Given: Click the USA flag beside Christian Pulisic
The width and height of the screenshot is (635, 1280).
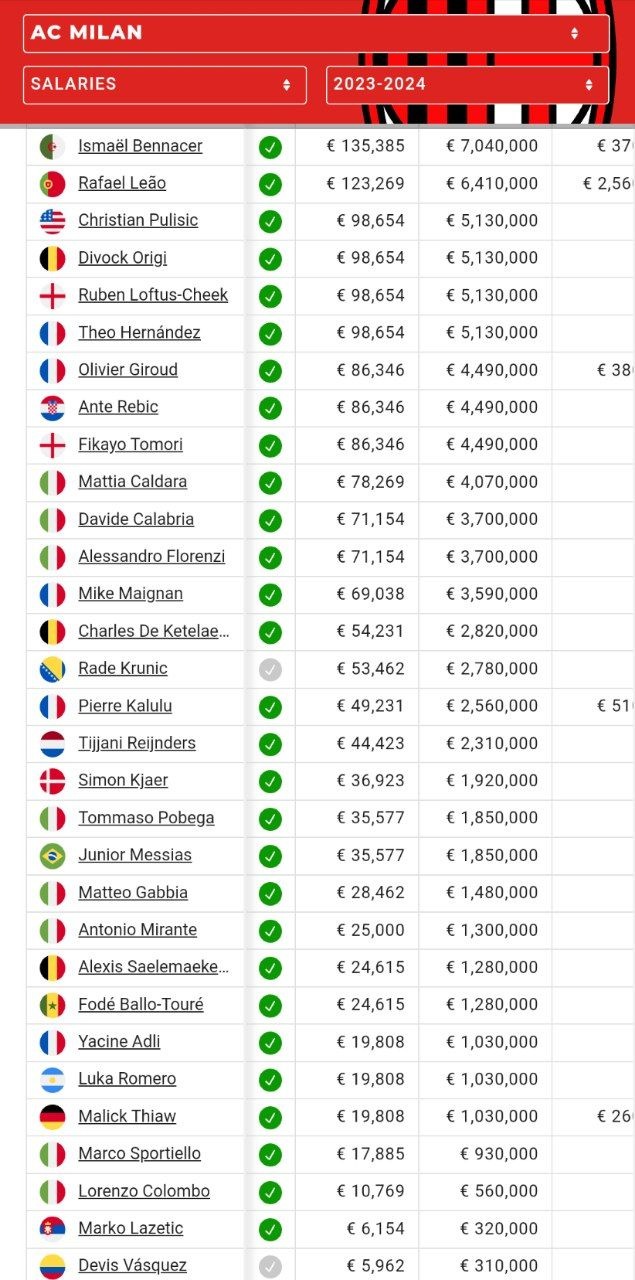Looking at the screenshot, I should pos(52,221).
